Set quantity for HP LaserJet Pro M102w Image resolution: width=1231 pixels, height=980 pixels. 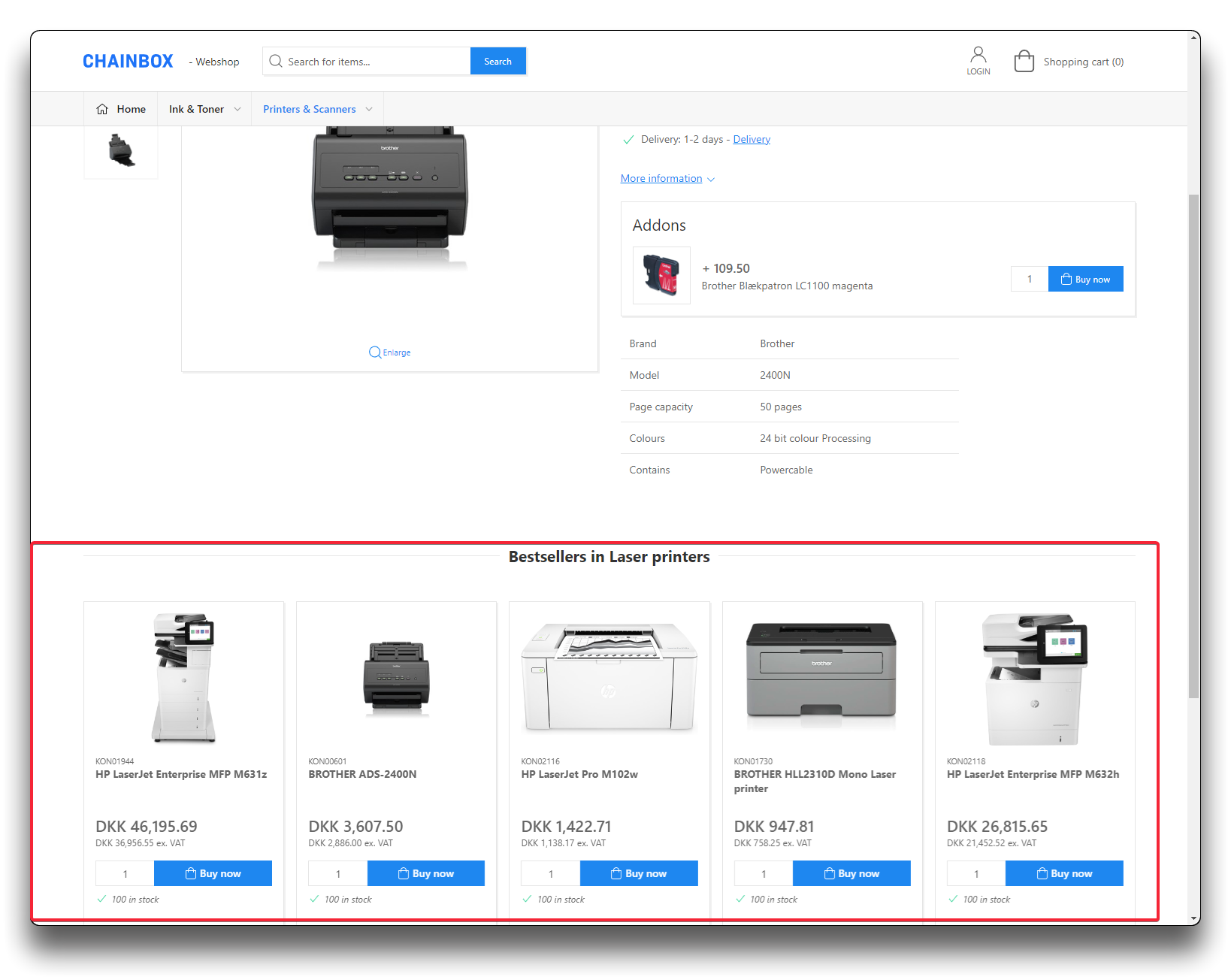pos(550,873)
